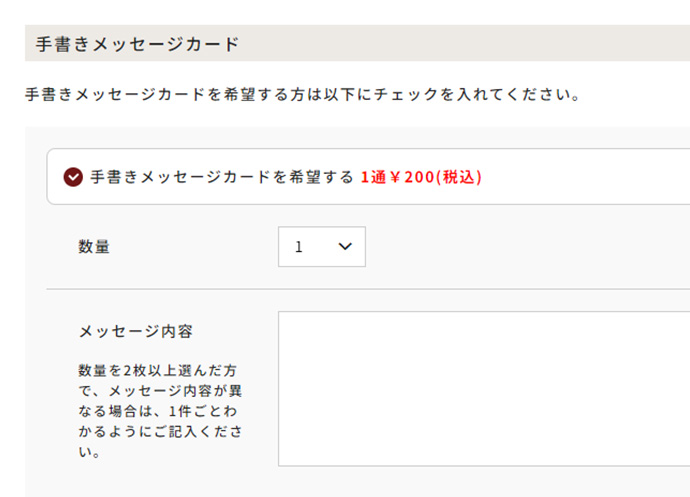Click the 数量 field label
This screenshot has height=497, width=690.
point(94,247)
